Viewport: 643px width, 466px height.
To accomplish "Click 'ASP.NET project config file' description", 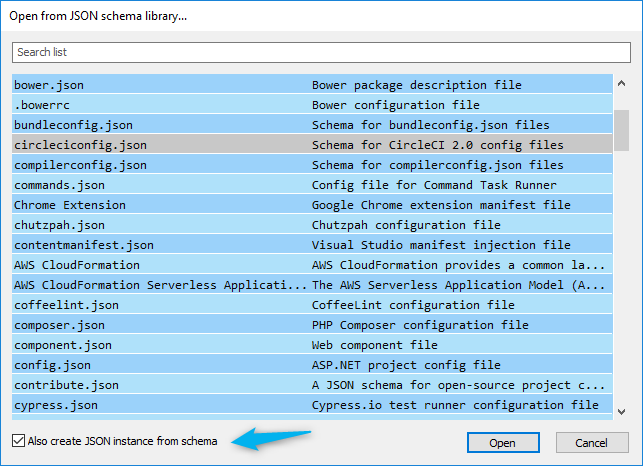I will [x=406, y=365].
